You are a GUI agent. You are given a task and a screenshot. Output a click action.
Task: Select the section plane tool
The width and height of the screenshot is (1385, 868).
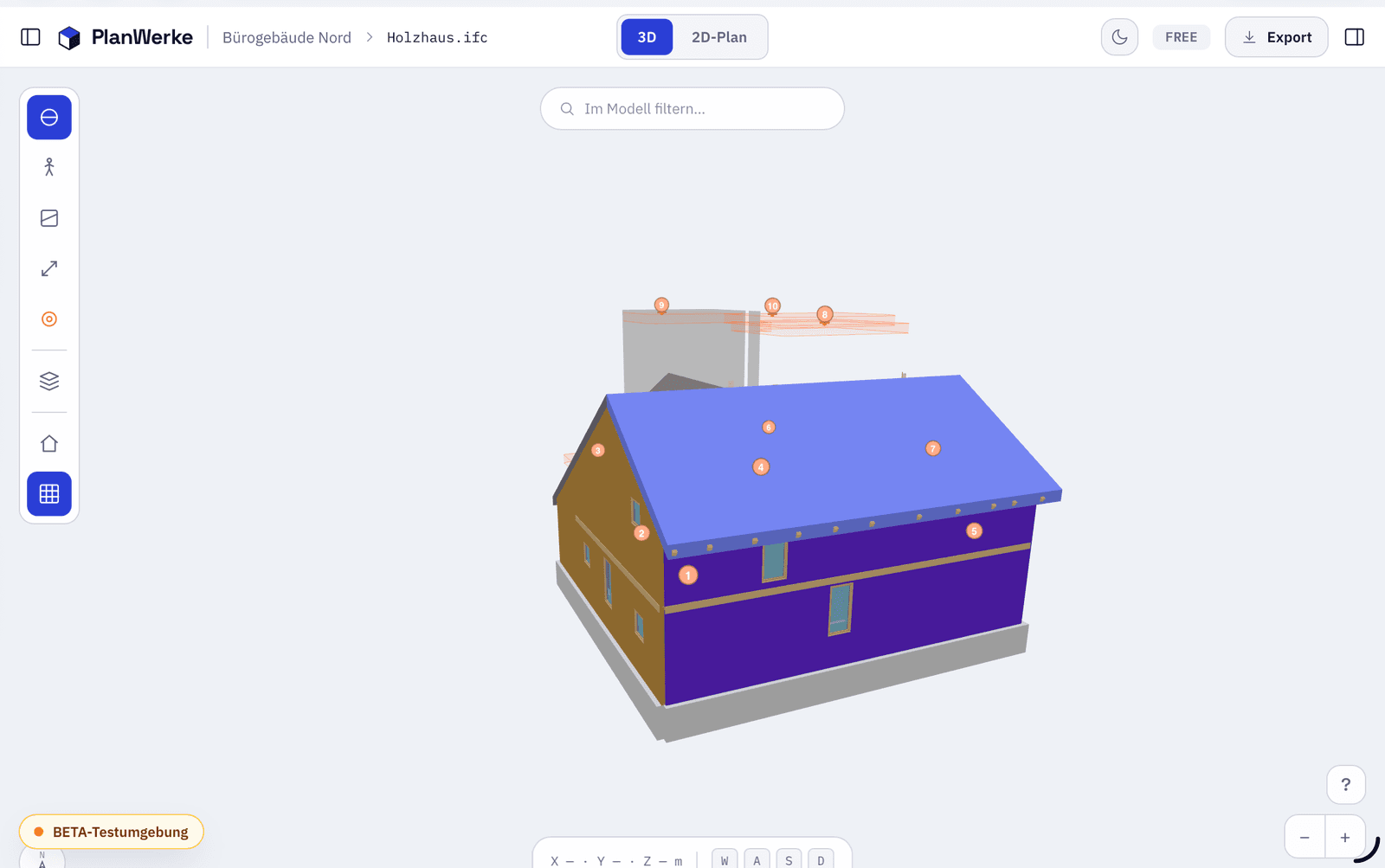[x=49, y=218]
